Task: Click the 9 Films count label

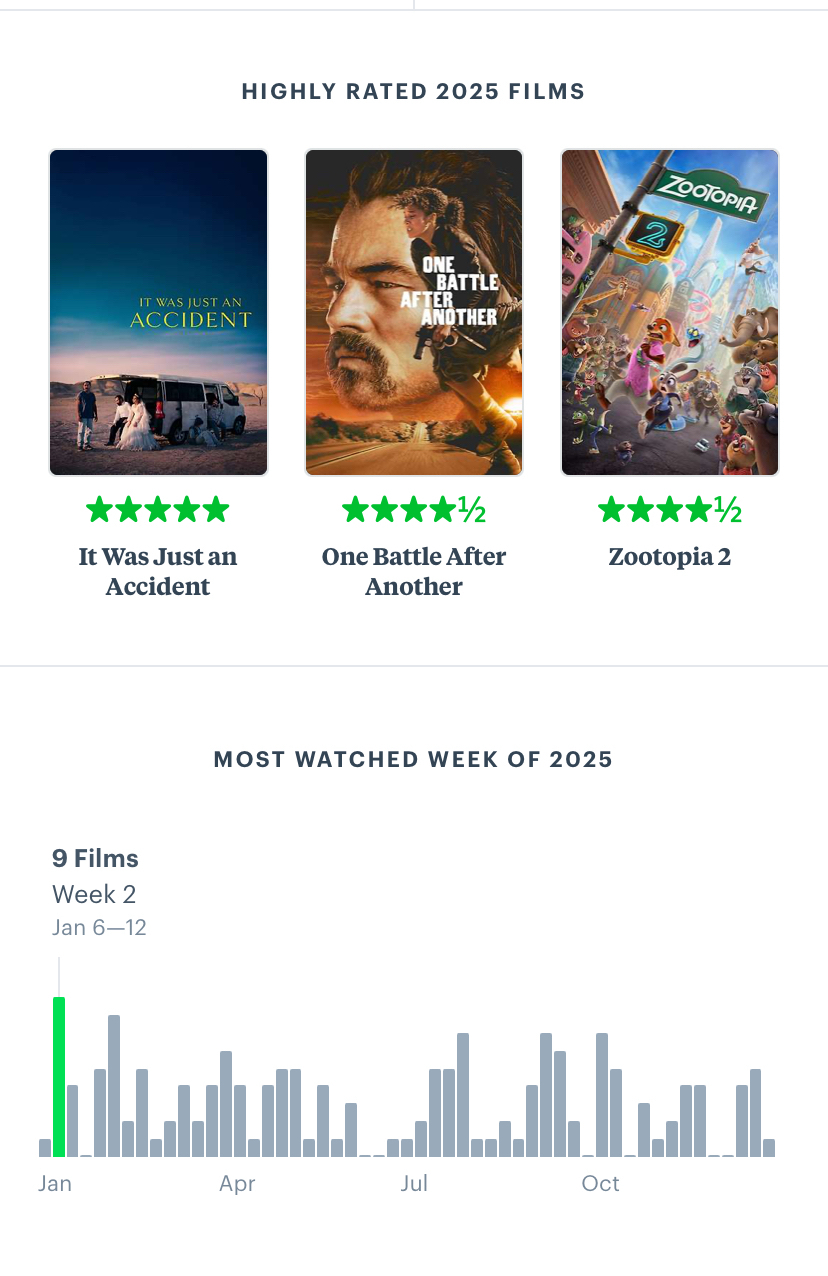Action: (95, 859)
